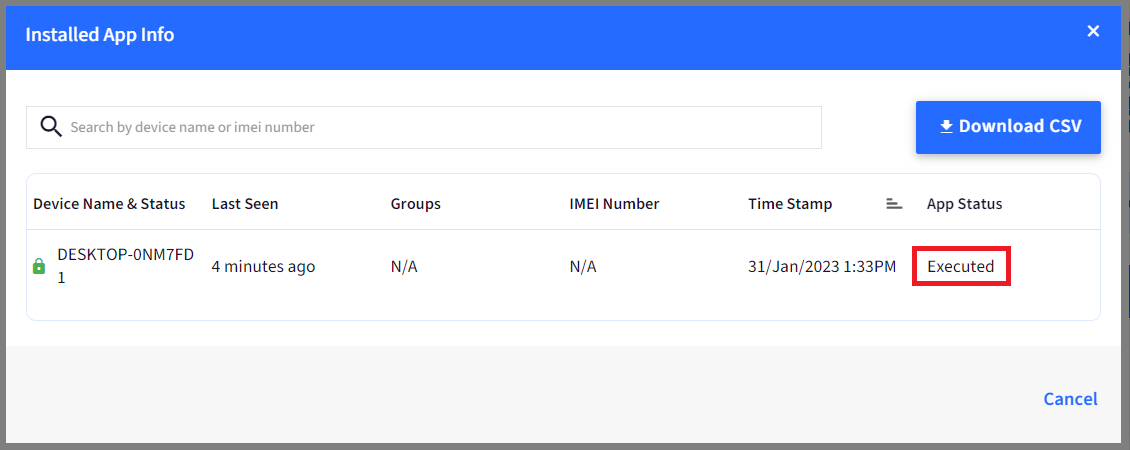Select the '4 minutes ago' last seen value
The height and width of the screenshot is (450, 1130).
click(x=263, y=267)
